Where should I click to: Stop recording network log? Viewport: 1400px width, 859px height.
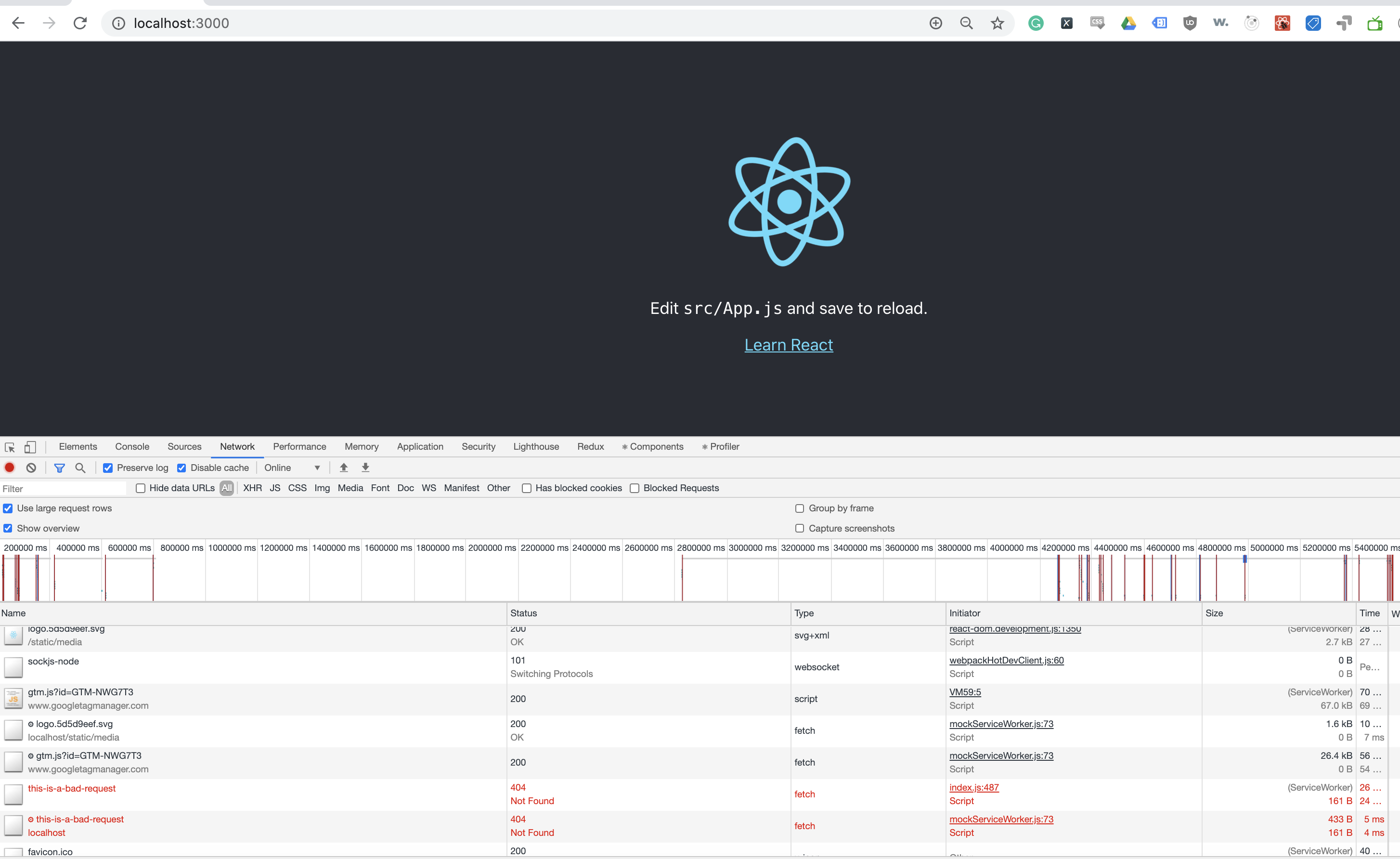[10, 468]
